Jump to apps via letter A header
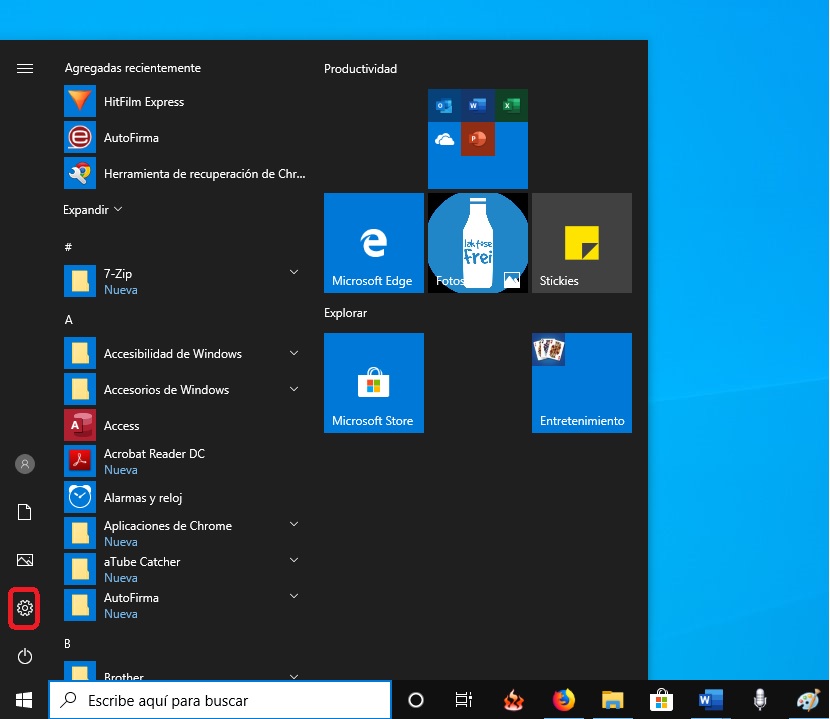The height and width of the screenshot is (719, 830). pos(69,320)
